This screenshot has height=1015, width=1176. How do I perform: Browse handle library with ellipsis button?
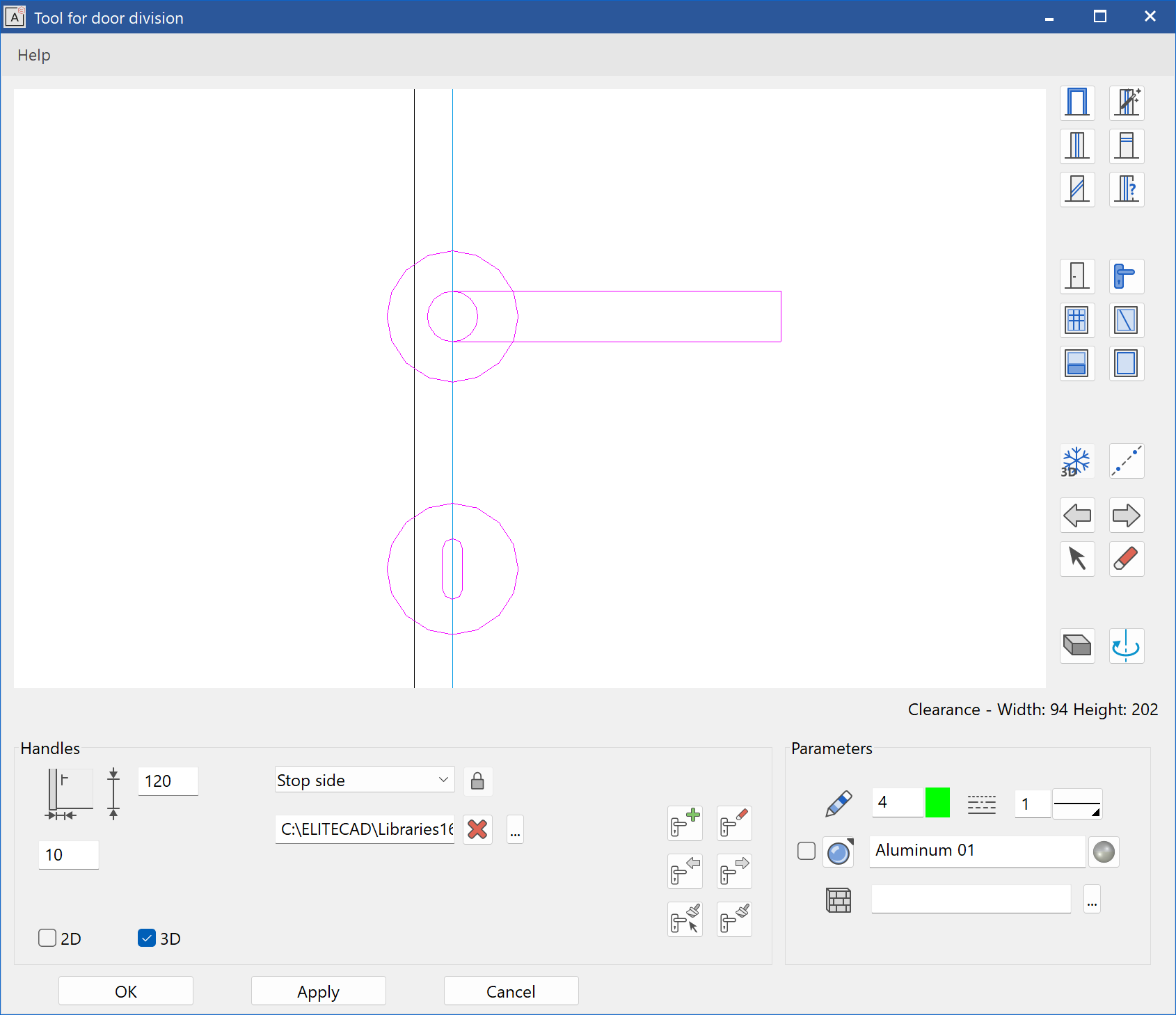tap(515, 829)
